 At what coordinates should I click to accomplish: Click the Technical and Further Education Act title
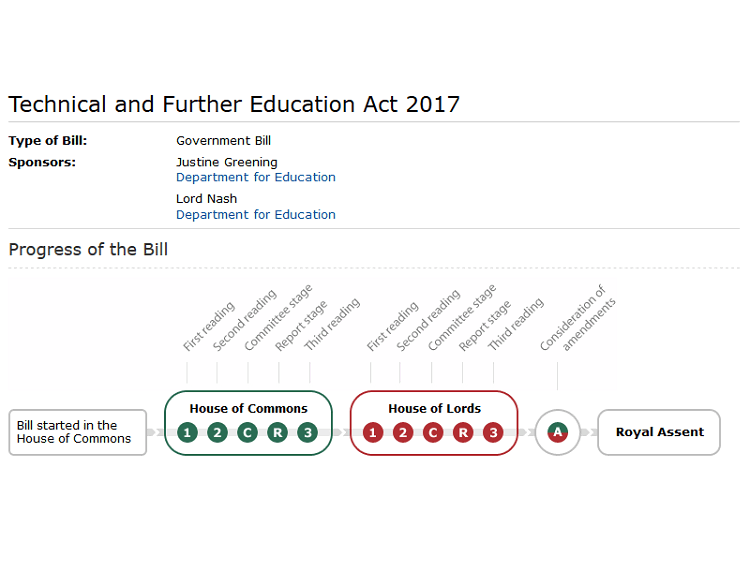pyautogui.click(x=234, y=104)
